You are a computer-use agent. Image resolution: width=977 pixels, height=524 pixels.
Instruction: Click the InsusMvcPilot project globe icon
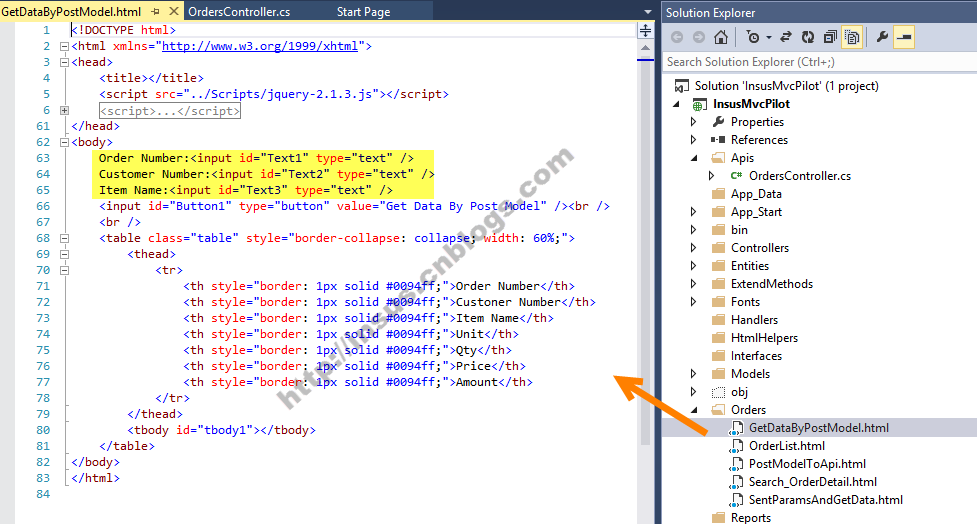[x=700, y=105]
